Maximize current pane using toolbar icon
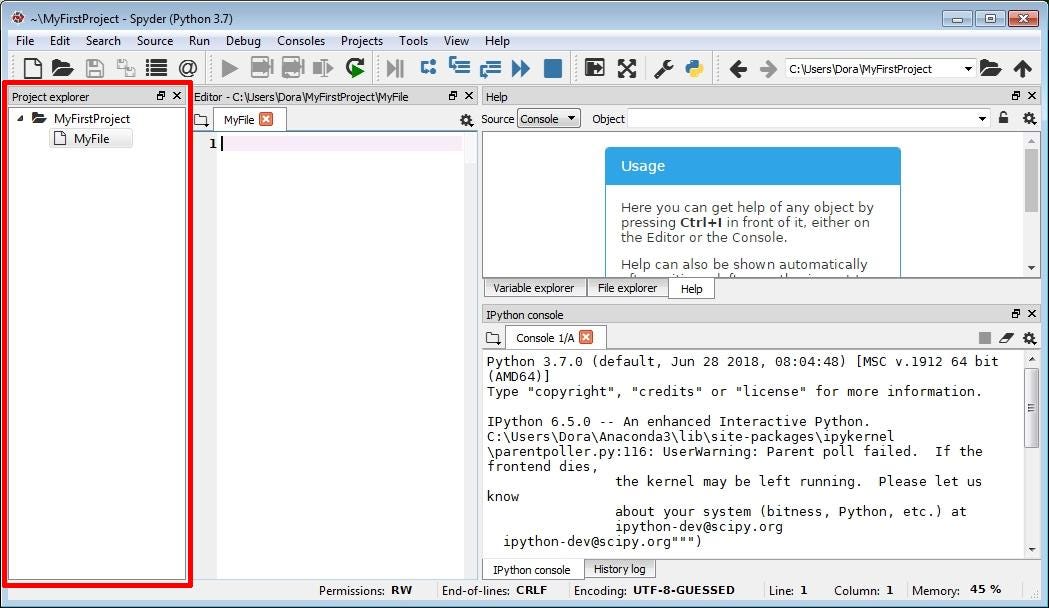This screenshot has height=608, width=1049. [594, 68]
